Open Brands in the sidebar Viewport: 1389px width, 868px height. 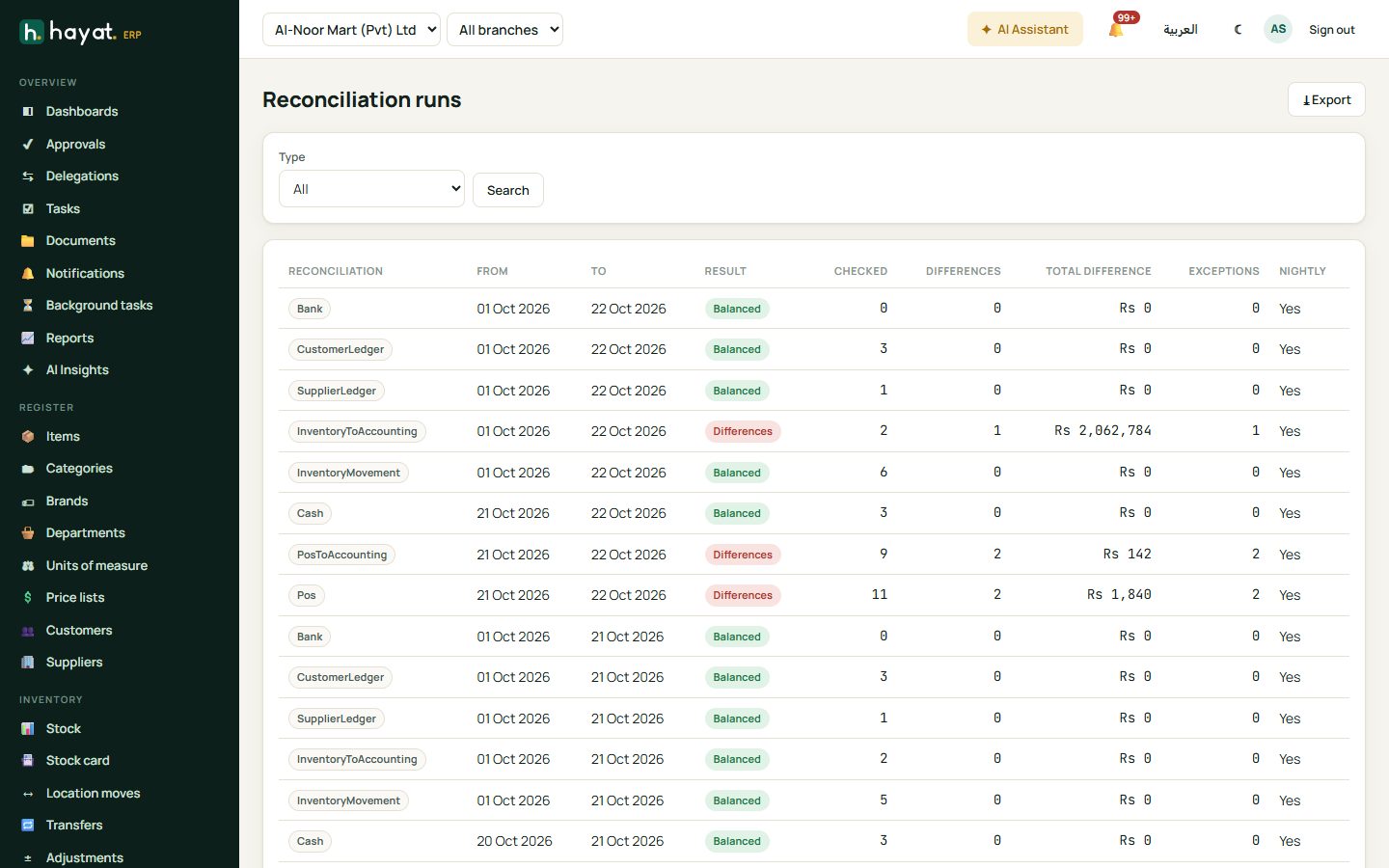coord(67,502)
